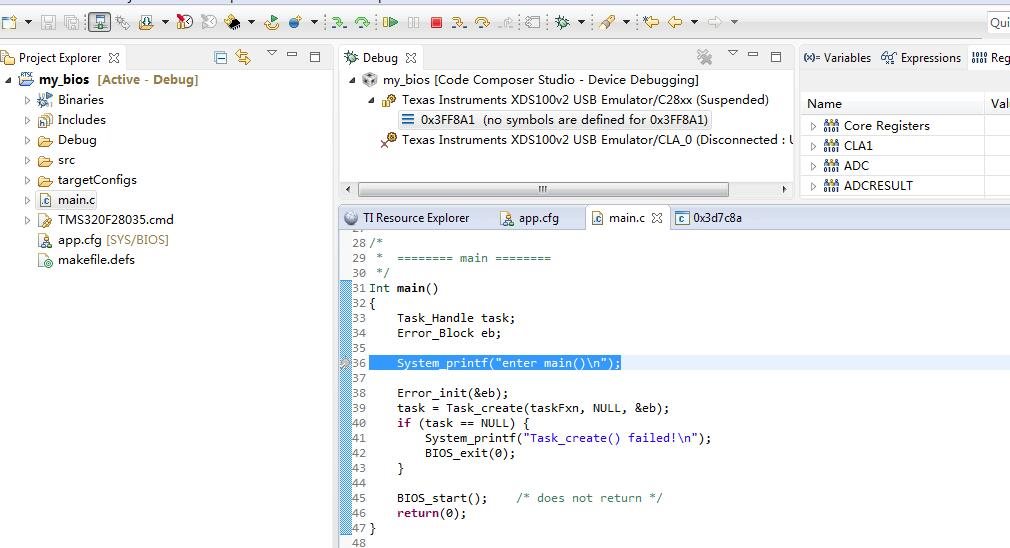Close the main.c editor tab
The height and width of the screenshot is (548, 1010).
[656, 218]
